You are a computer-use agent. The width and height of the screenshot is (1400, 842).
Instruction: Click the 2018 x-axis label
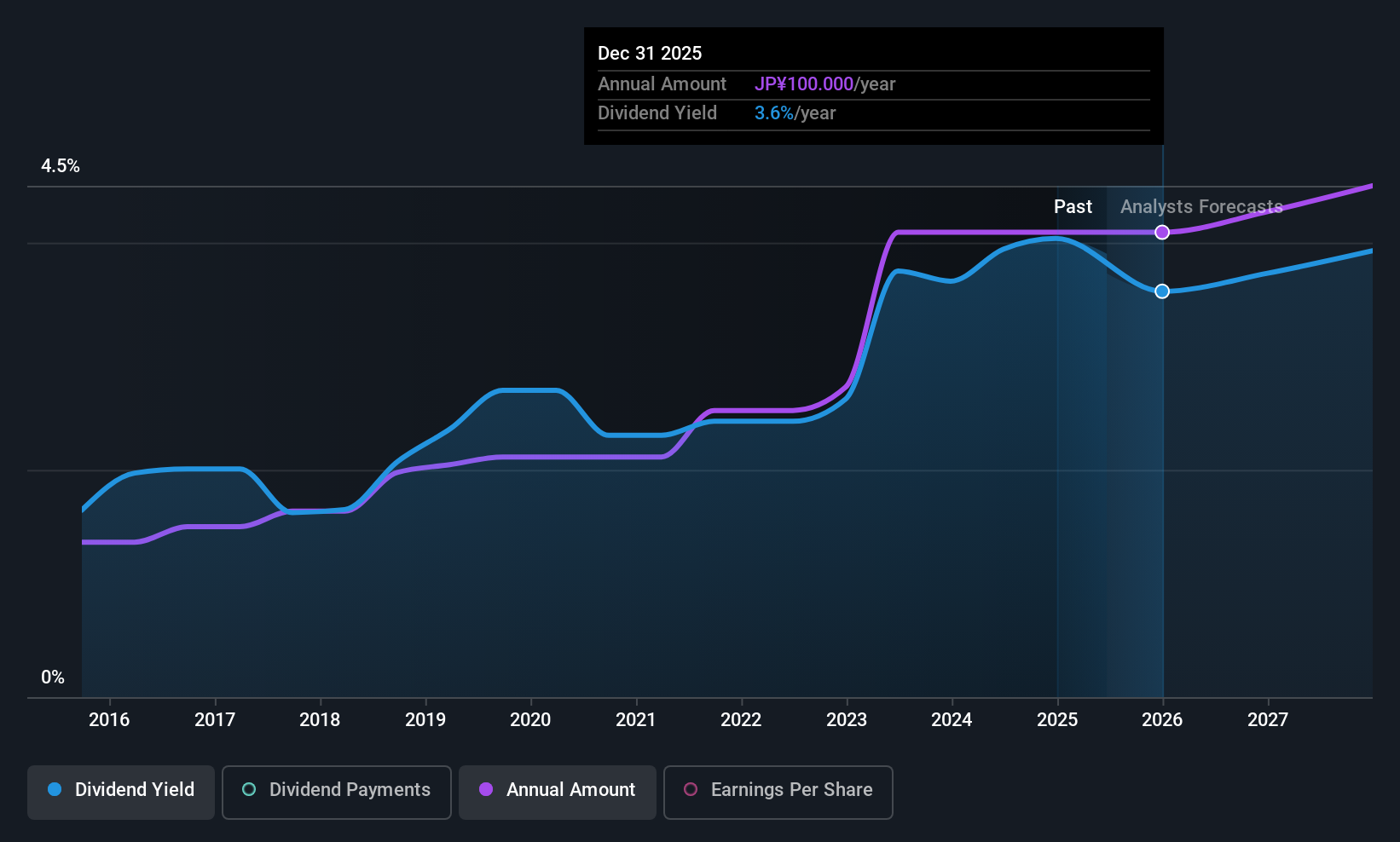320,720
